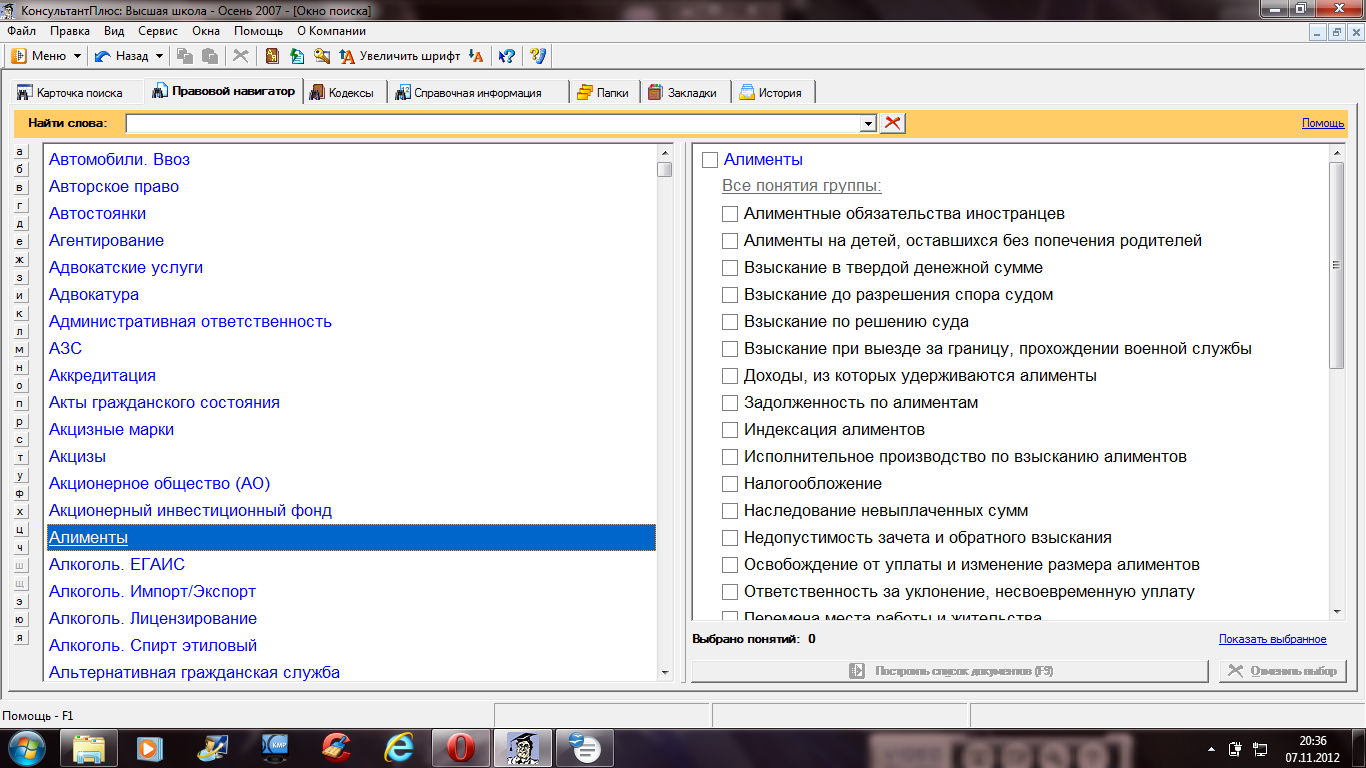Check Взыскание по решению суда
This screenshot has width=1366, height=768.
tap(730, 322)
